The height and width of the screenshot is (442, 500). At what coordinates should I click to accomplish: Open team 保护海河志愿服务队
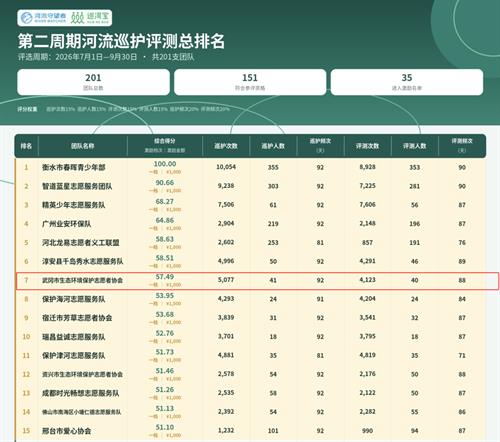point(74,299)
